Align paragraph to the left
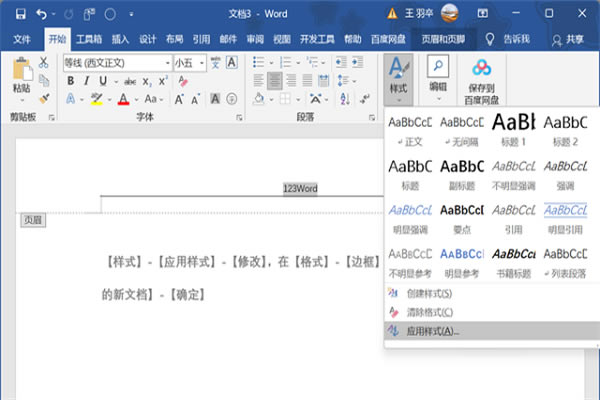This screenshot has height=400, width=600. click(258, 81)
